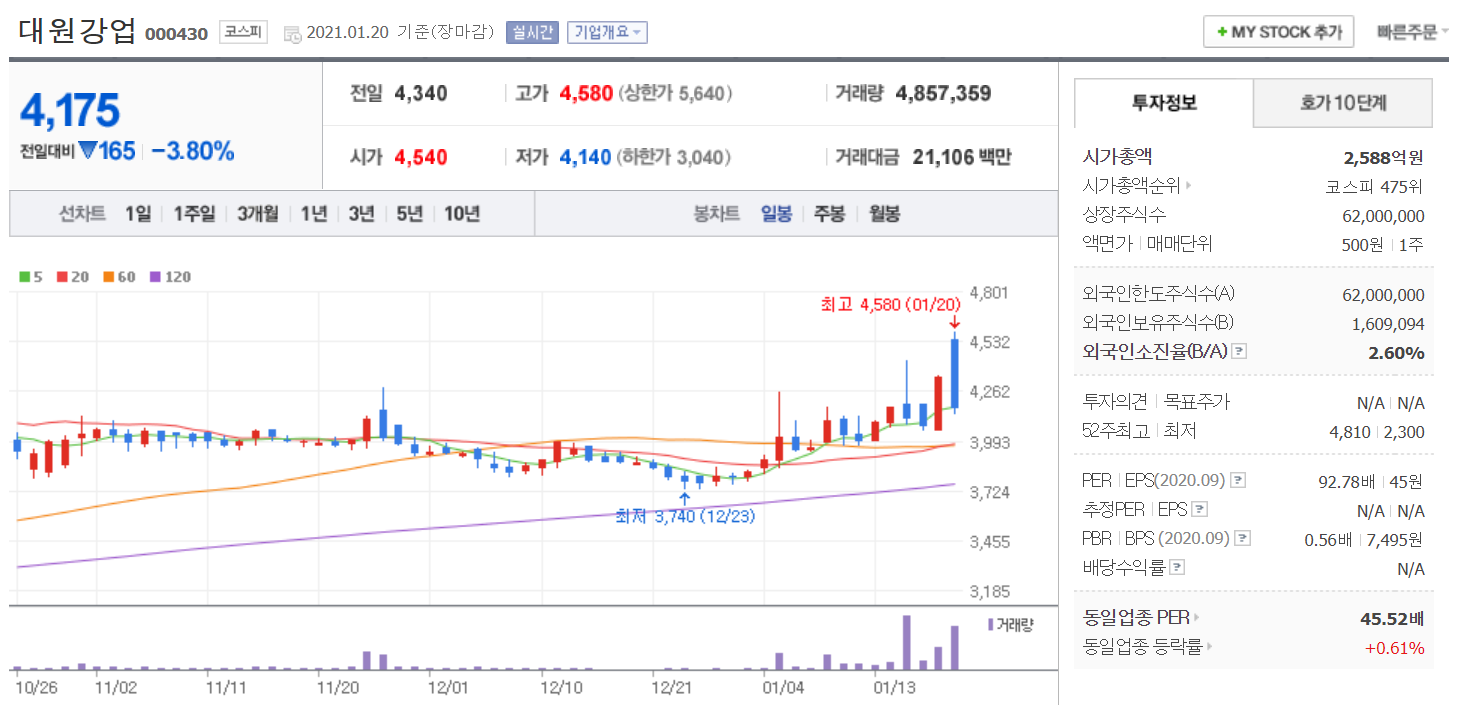1461x705 pixels.
Task: Expand the 기업개요 dropdown
Action: pyautogui.click(x=607, y=32)
